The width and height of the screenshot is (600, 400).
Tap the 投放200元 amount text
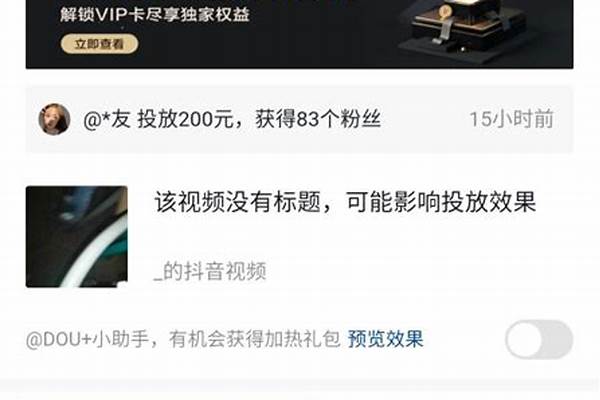pyautogui.click(x=185, y=119)
